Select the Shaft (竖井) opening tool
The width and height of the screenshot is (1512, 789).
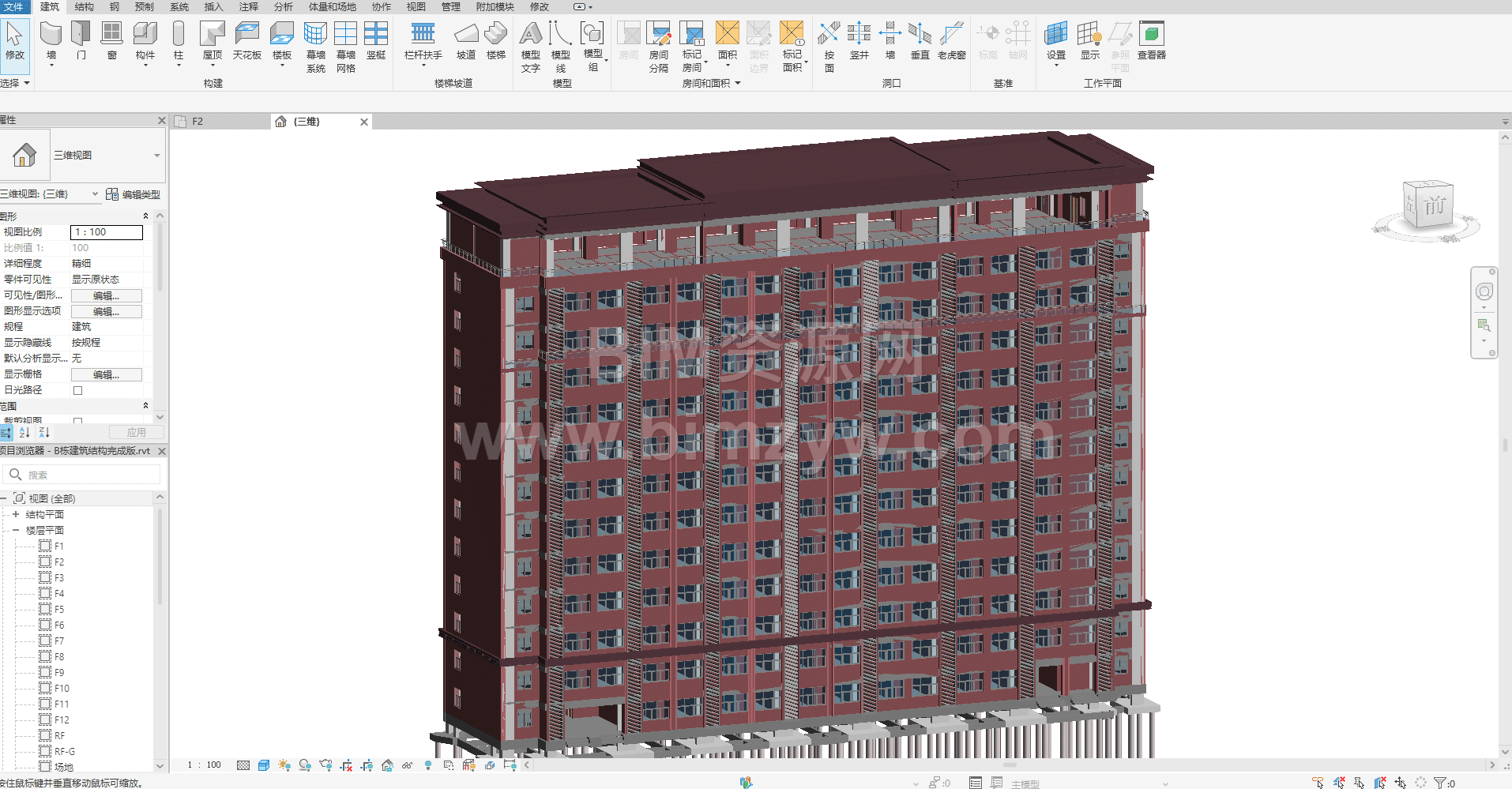point(859,41)
